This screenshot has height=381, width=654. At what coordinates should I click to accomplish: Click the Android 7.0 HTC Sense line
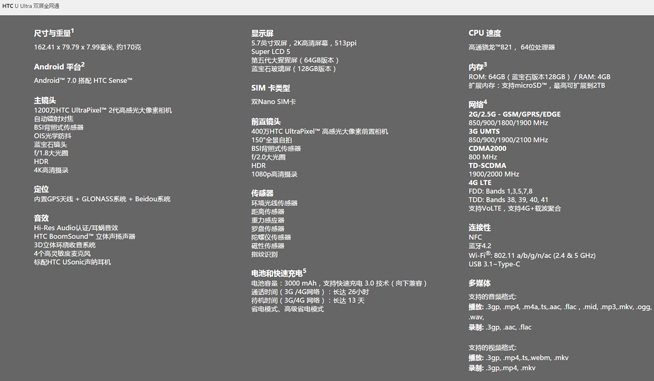point(83,81)
